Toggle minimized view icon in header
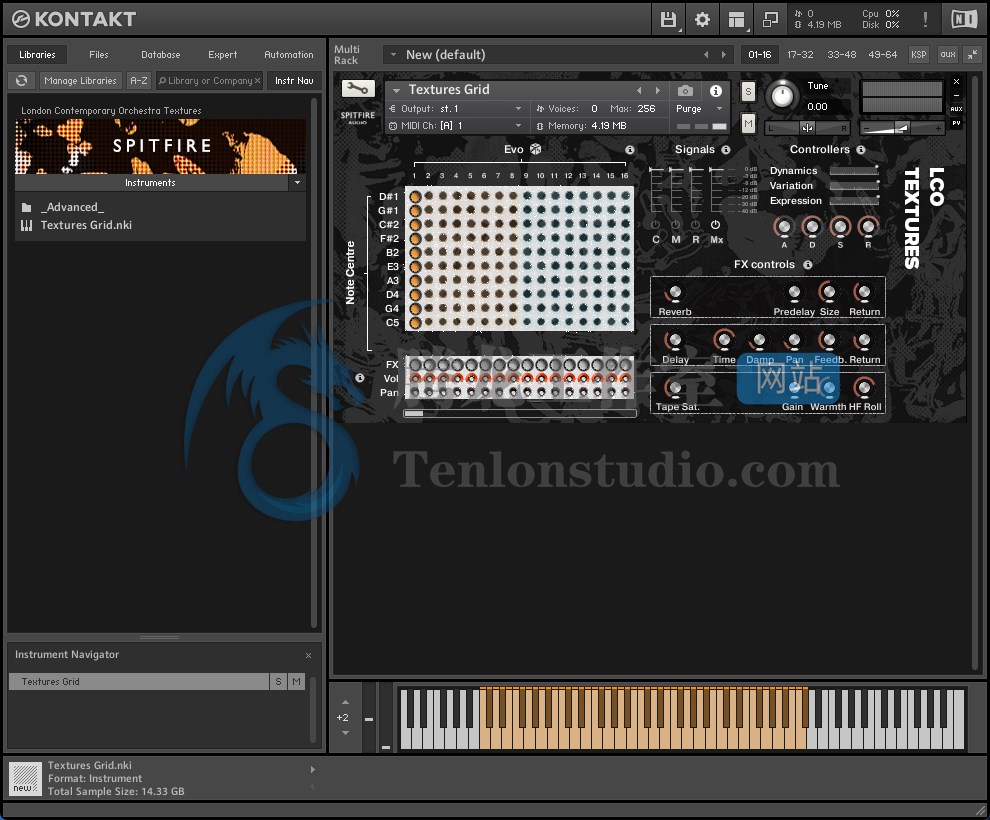Image resolution: width=990 pixels, height=820 pixels. pos(770,20)
